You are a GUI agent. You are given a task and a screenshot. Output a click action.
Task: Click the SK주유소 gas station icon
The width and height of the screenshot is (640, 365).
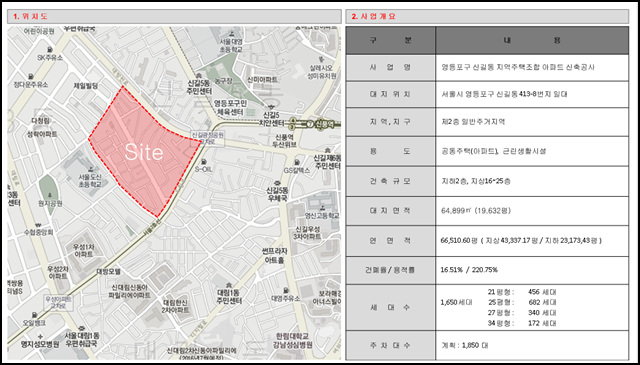coord(50,49)
